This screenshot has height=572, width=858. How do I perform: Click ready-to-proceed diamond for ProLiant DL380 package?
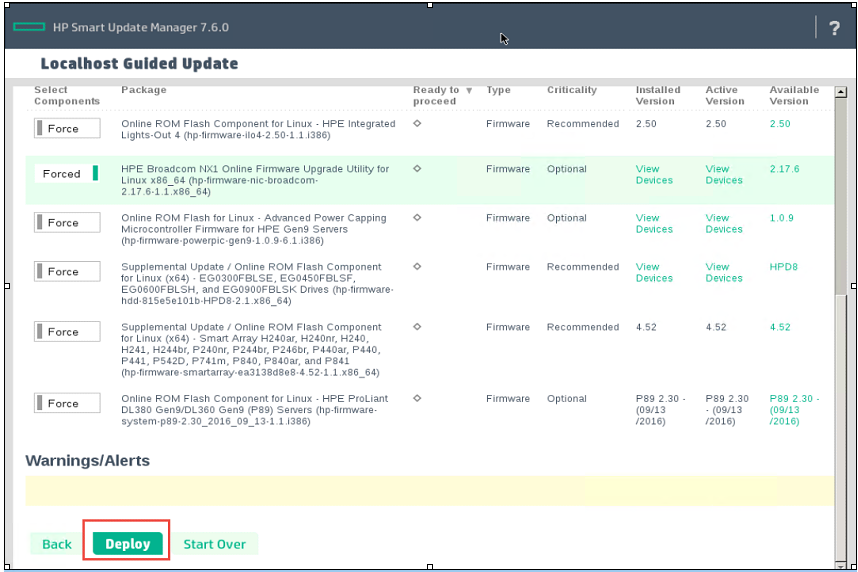(417, 398)
